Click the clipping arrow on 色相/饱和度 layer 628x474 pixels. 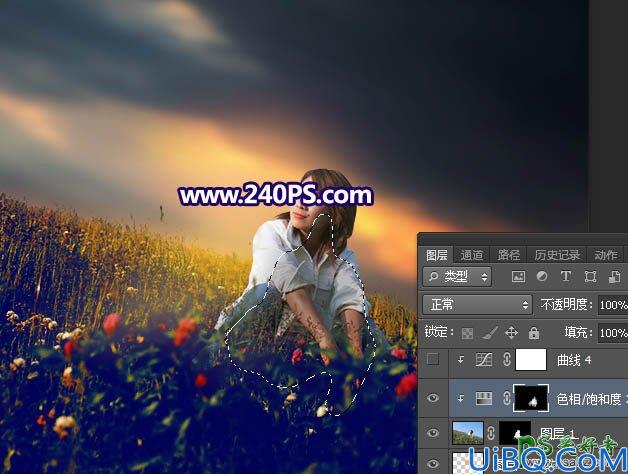coord(461,398)
